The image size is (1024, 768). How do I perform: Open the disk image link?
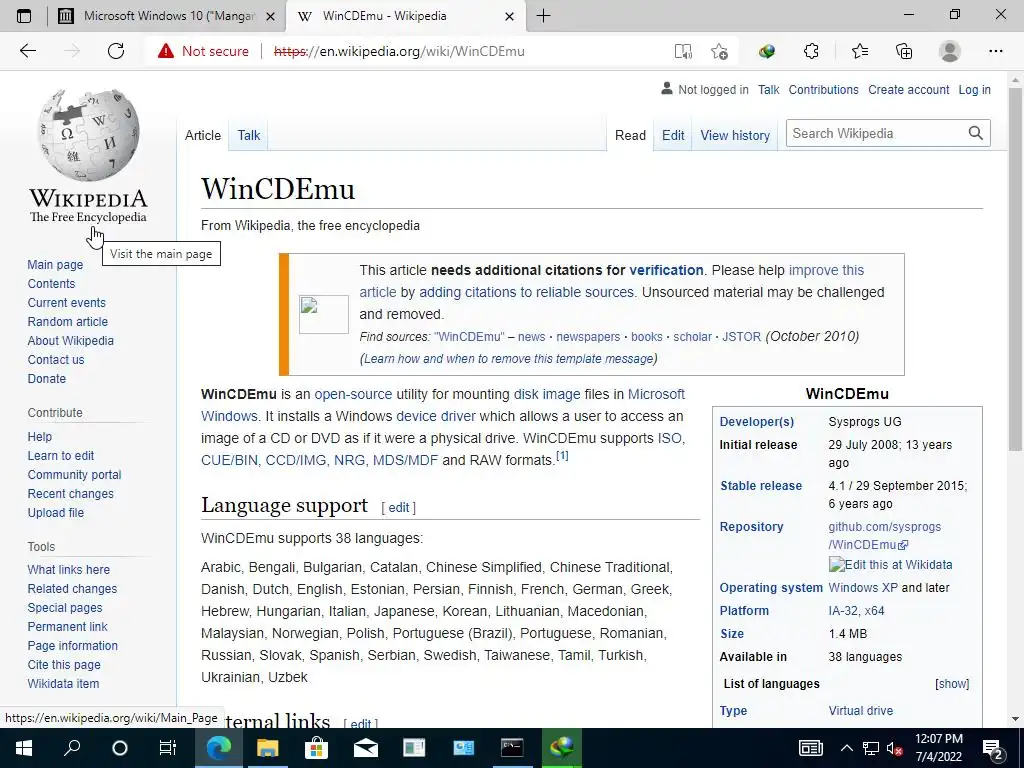click(x=547, y=394)
